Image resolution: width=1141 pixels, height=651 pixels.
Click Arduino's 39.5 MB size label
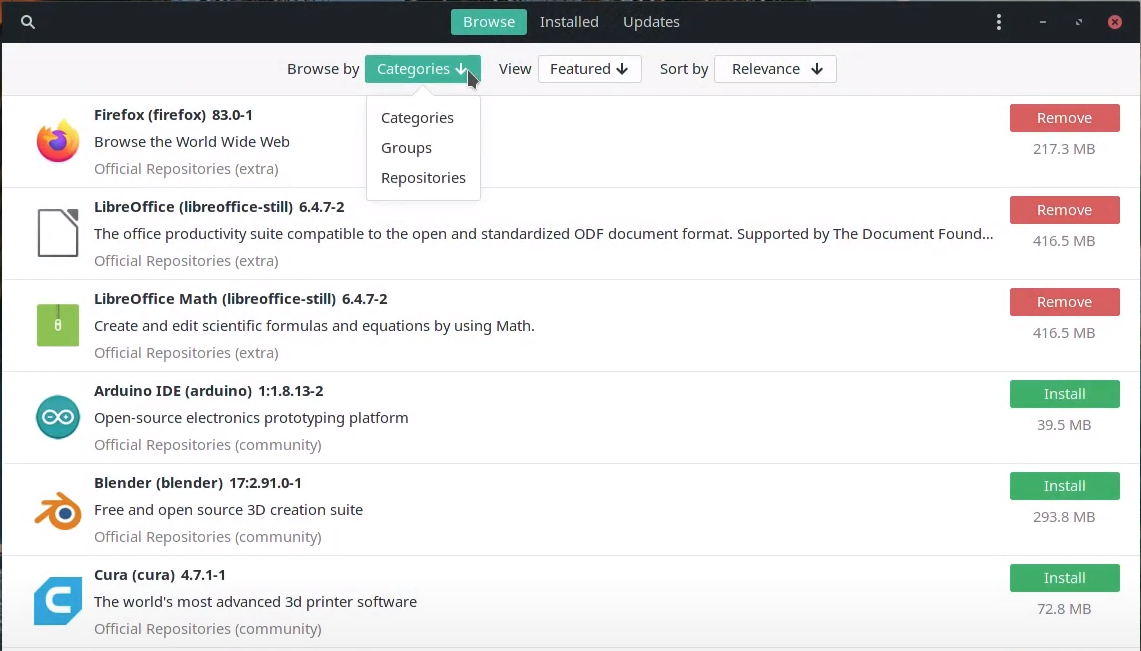(x=1064, y=425)
